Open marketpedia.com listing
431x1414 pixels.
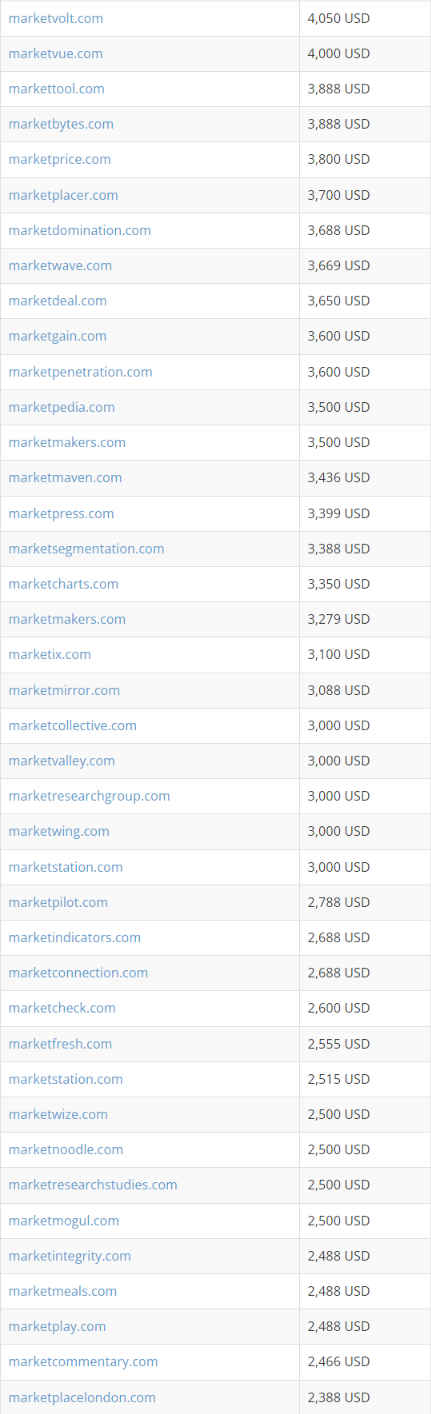(61, 407)
